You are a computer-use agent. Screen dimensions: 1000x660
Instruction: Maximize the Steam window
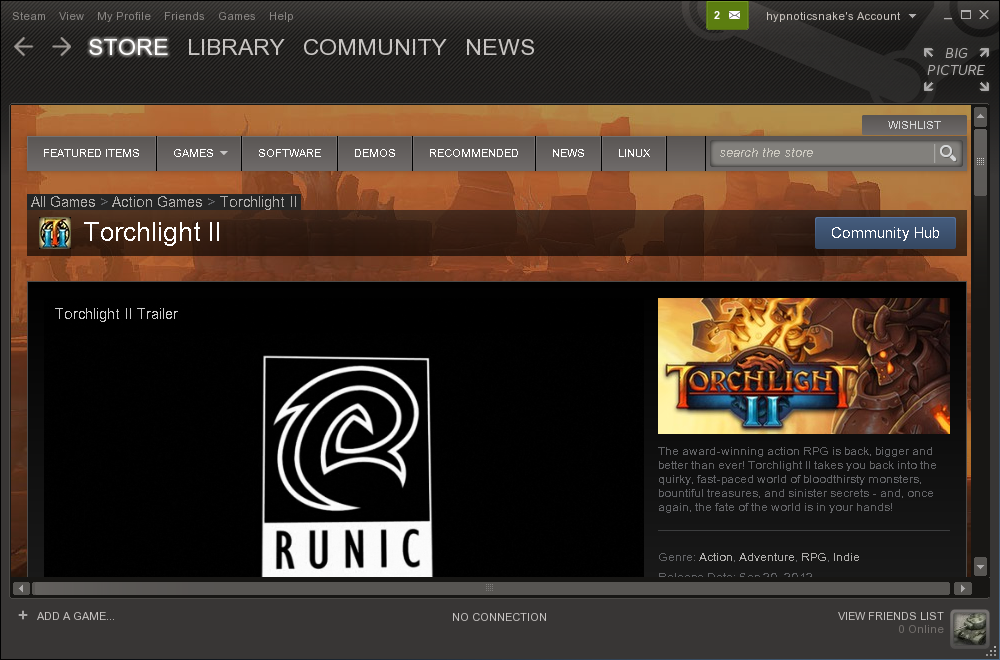[966, 15]
